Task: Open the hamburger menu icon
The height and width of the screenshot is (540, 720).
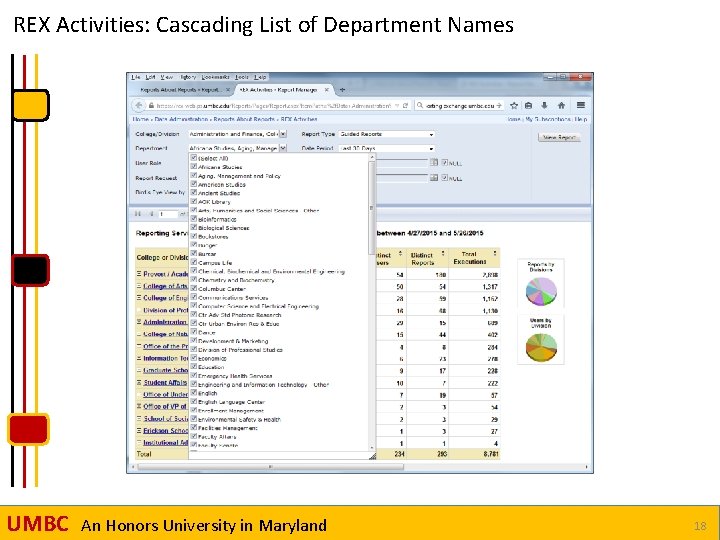Action: click(581, 105)
